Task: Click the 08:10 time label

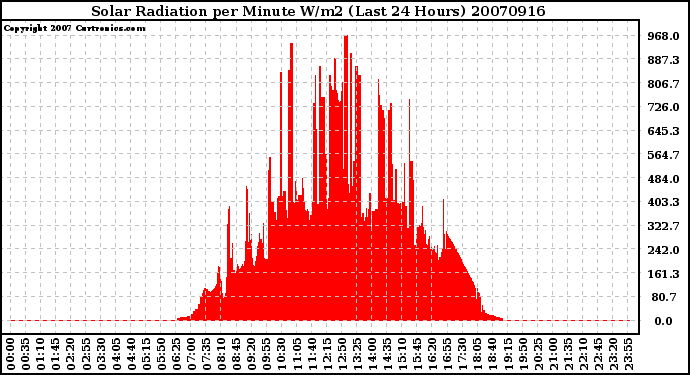Action: 221,355
